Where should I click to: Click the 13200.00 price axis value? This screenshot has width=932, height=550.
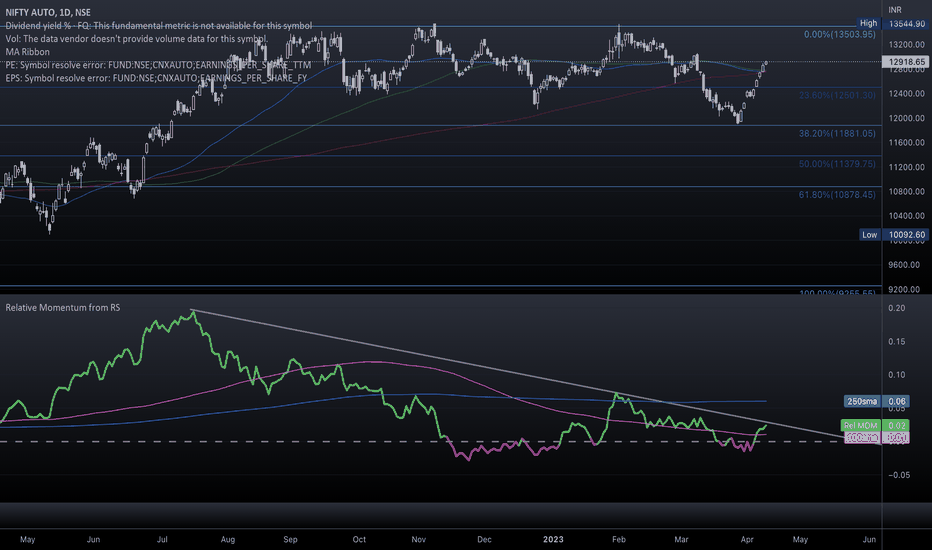tap(906, 45)
